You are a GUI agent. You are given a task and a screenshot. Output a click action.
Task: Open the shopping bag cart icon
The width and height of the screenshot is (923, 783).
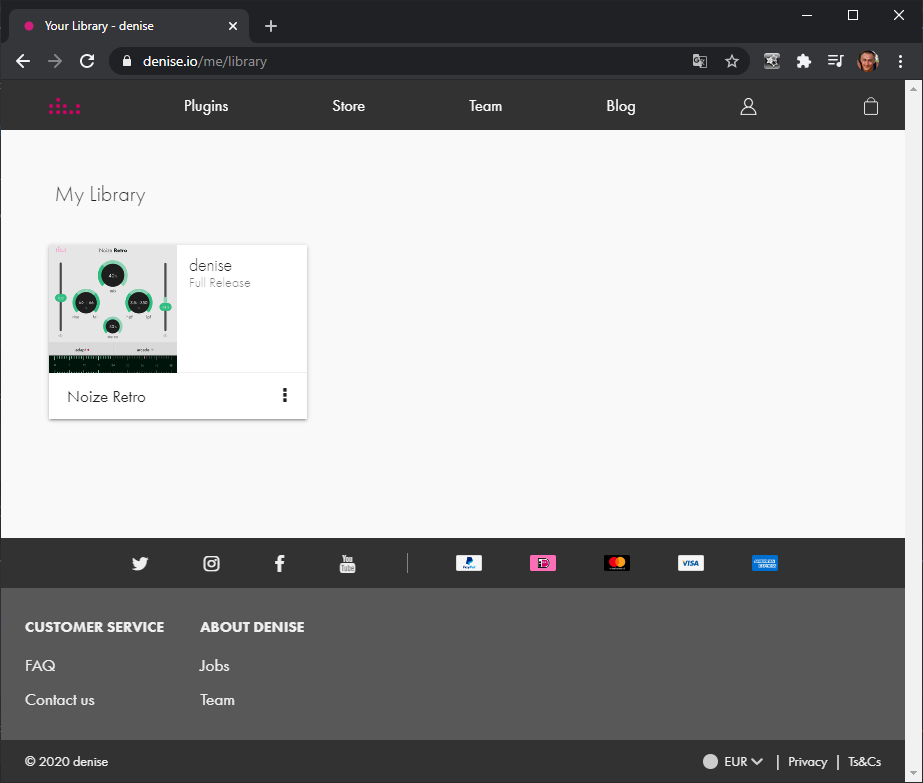[x=871, y=107]
